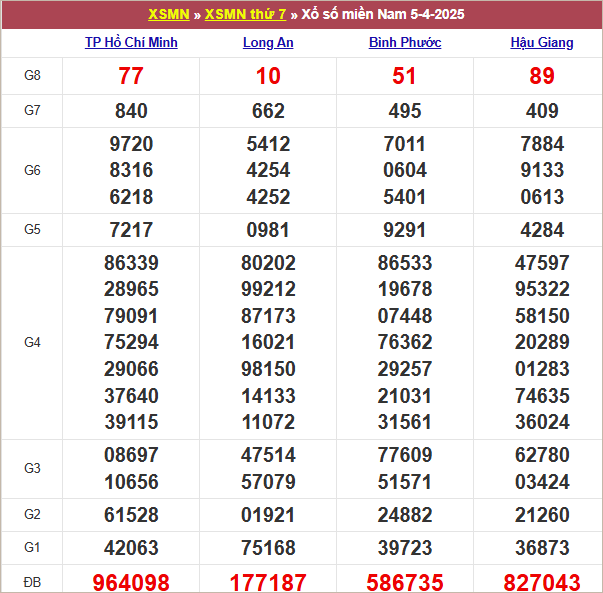Click G4 number 98150
This screenshot has width=603, height=593.
pyautogui.click(x=268, y=370)
